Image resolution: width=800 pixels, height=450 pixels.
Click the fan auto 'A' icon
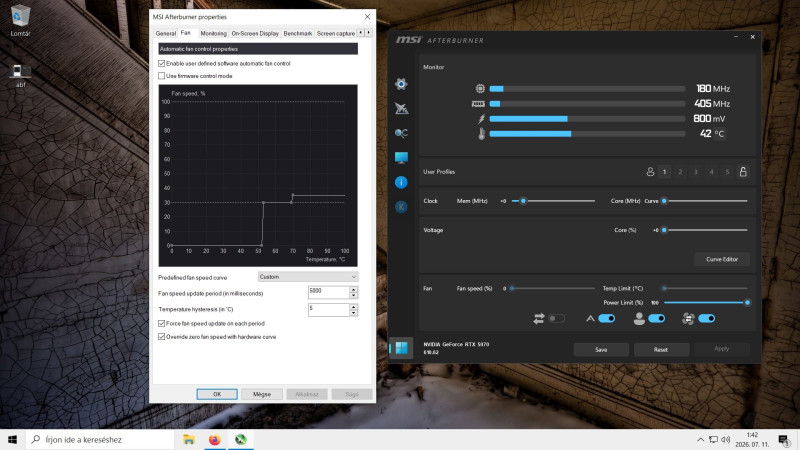pos(590,319)
